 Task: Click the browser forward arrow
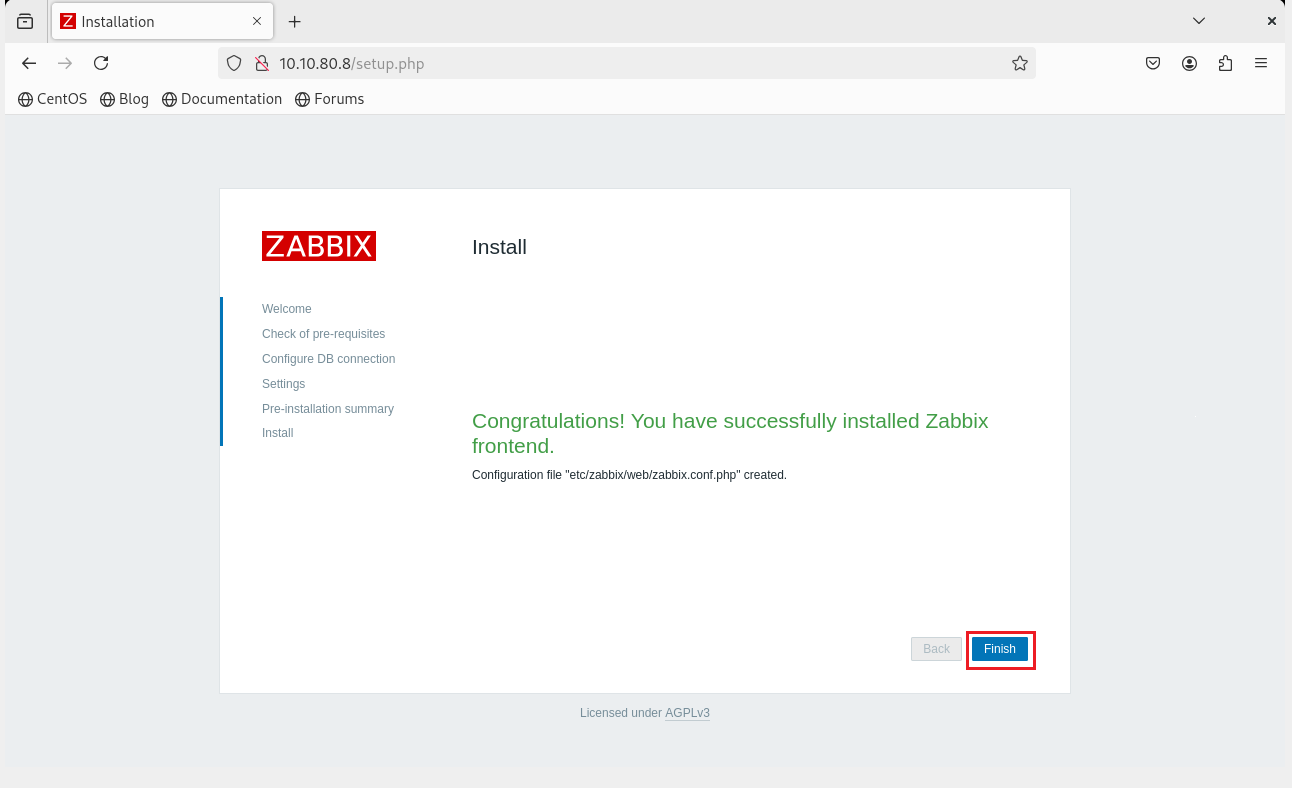pos(65,63)
